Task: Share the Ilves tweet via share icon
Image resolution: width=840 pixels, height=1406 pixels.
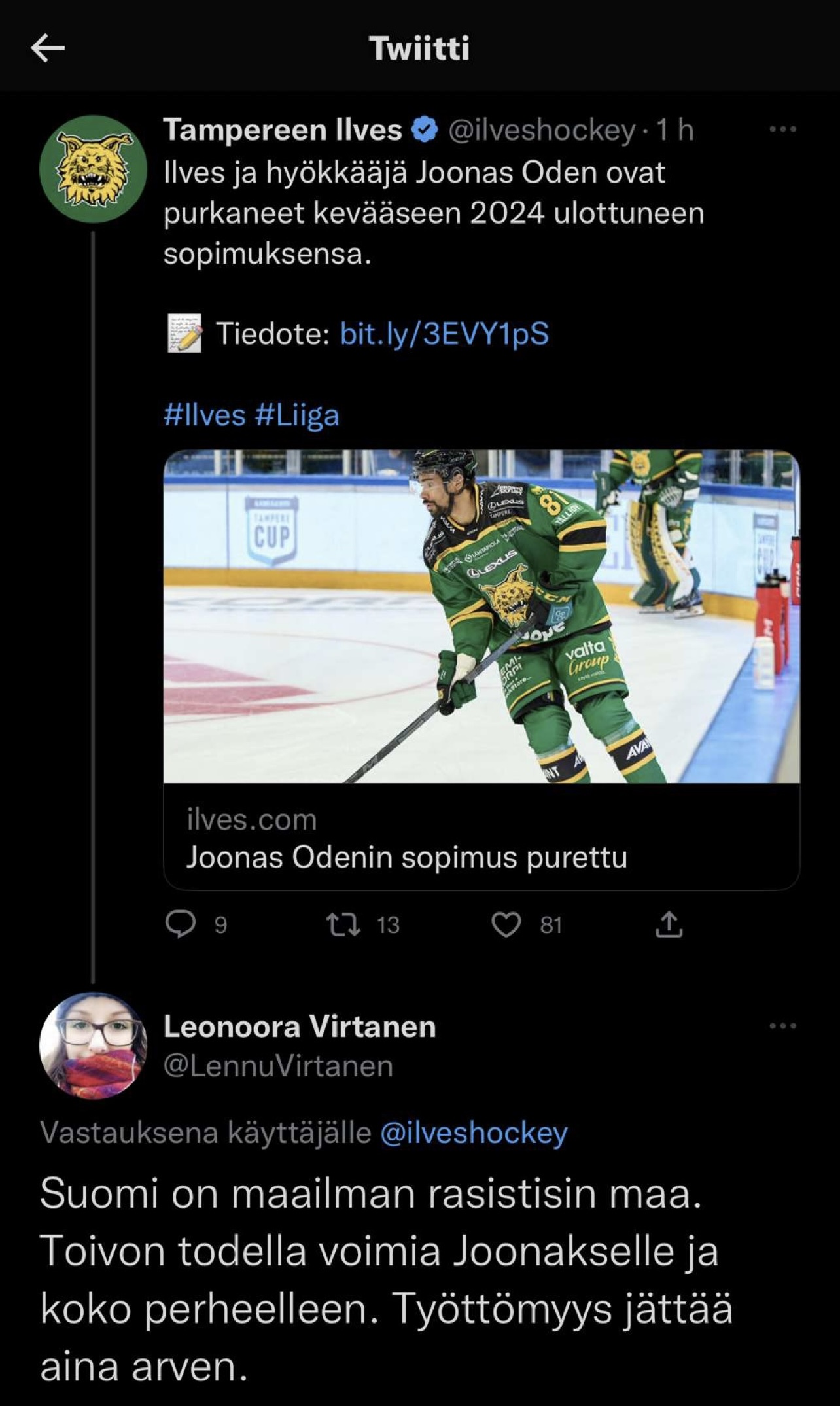Action: pos(669,924)
